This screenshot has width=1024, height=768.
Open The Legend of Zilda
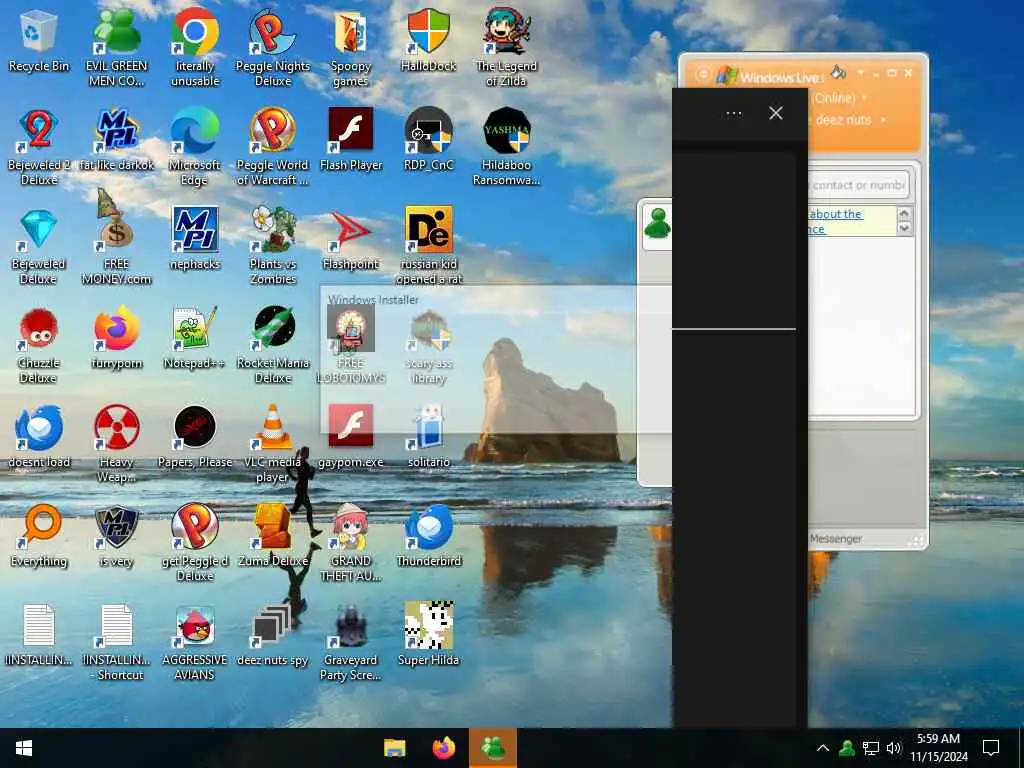click(506, 46)
